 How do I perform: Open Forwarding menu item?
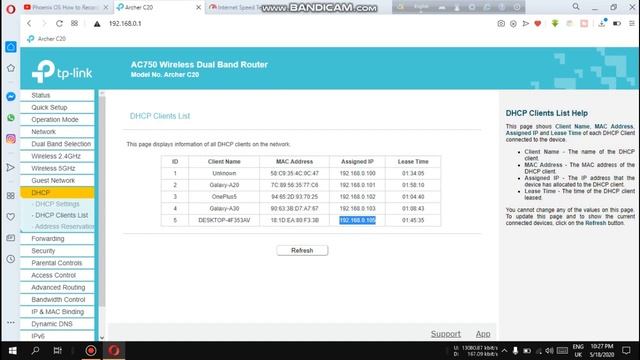pyautogui.click(x=57, y=239)
